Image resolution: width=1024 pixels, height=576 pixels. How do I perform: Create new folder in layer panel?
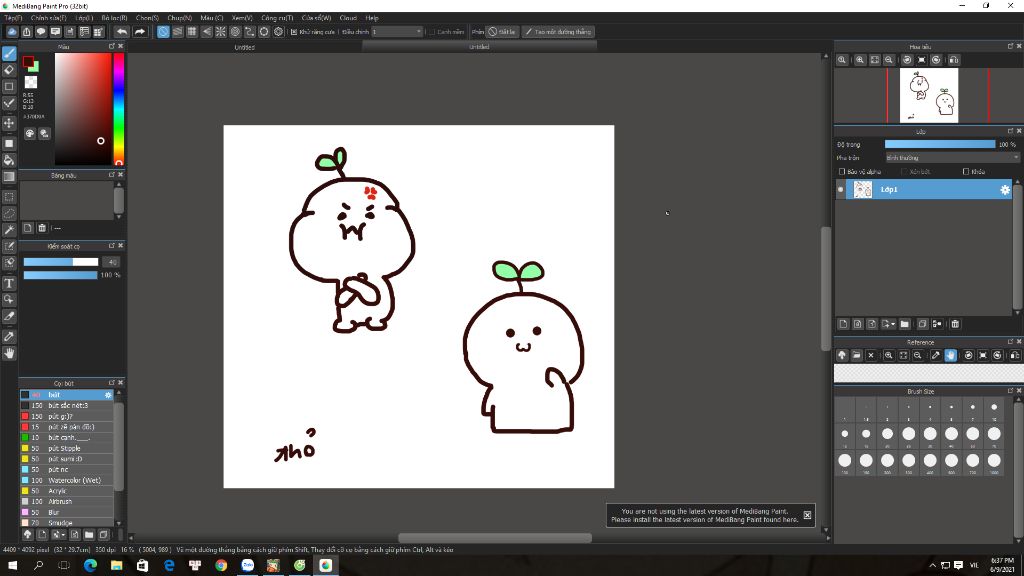(x=904, y=324)
